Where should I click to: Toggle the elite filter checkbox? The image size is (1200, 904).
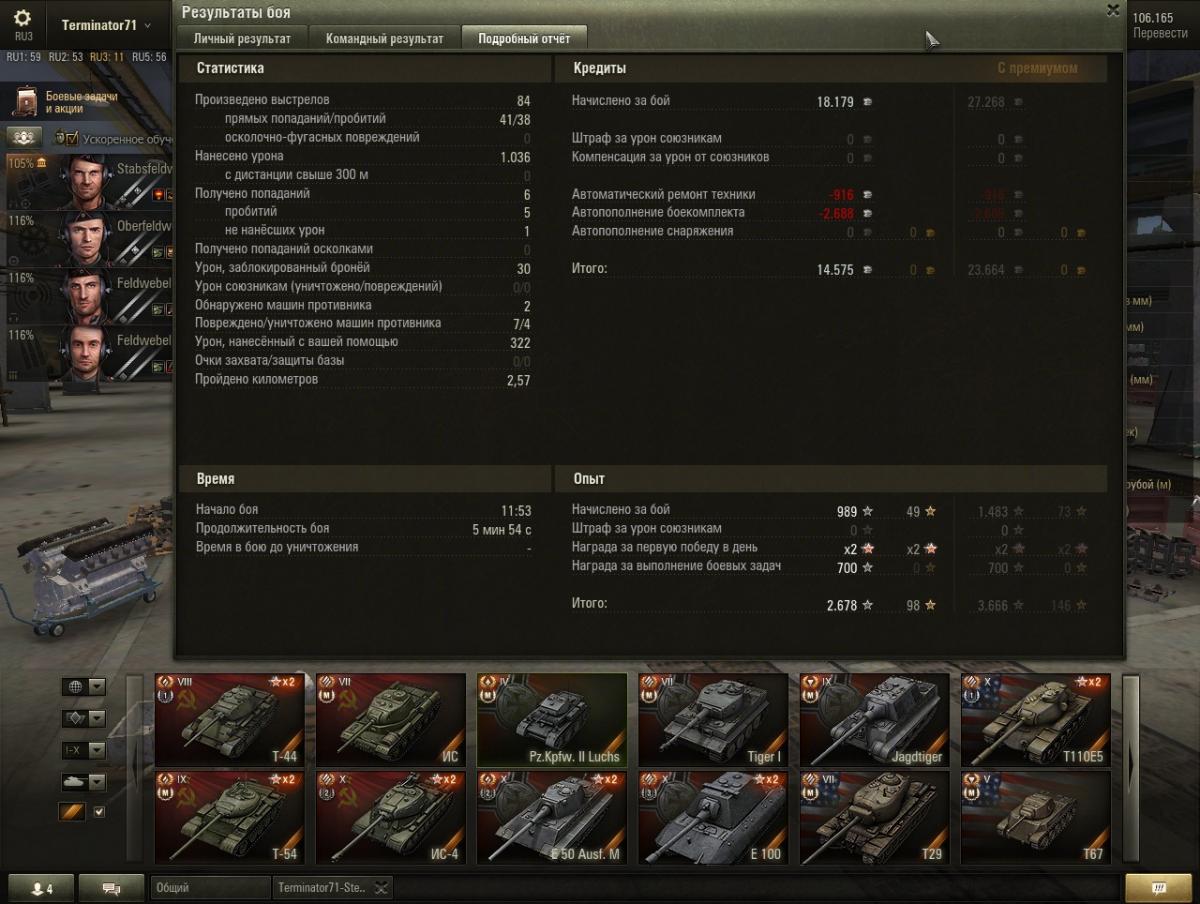point(98,812)
